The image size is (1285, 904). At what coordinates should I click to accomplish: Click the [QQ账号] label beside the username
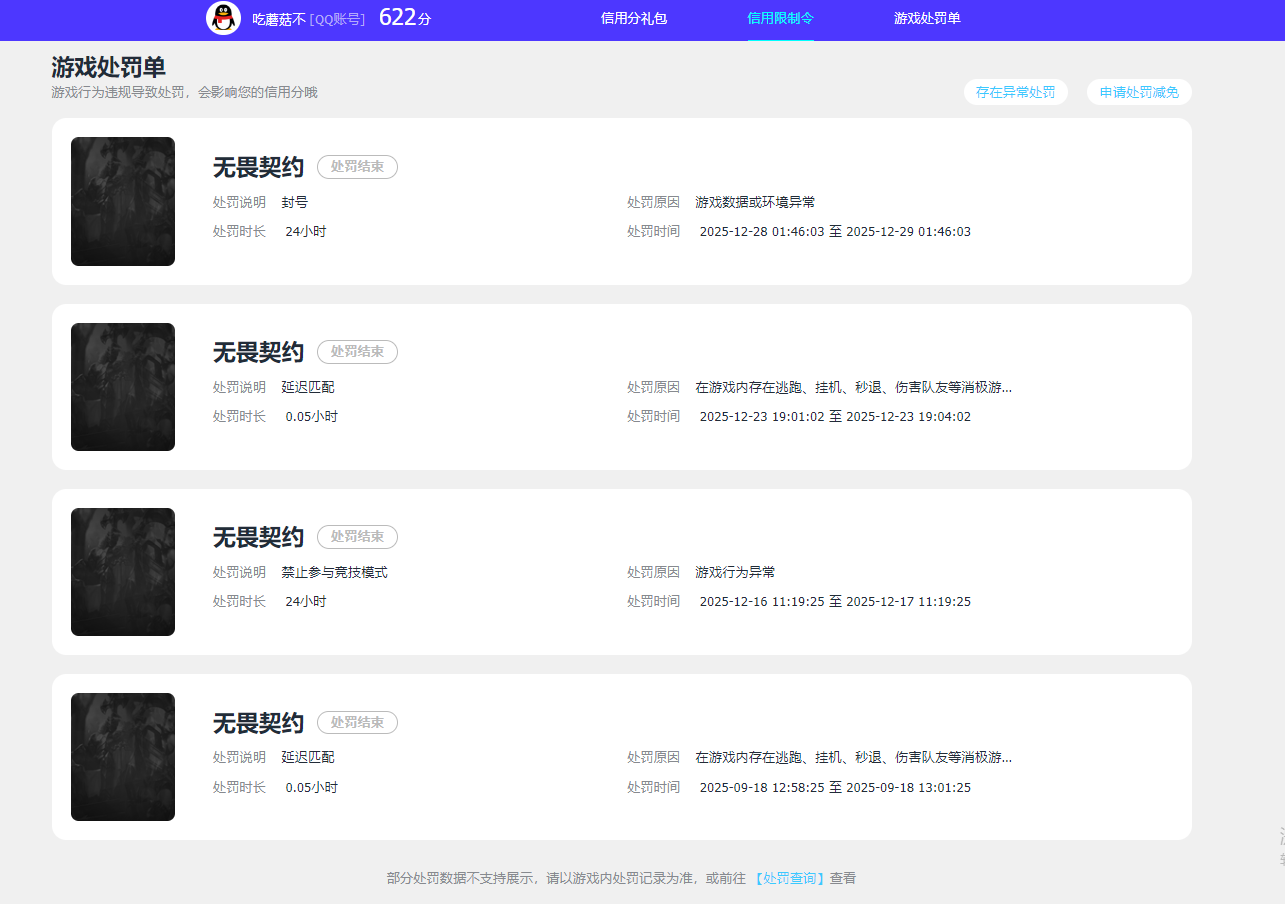point(336,18)
